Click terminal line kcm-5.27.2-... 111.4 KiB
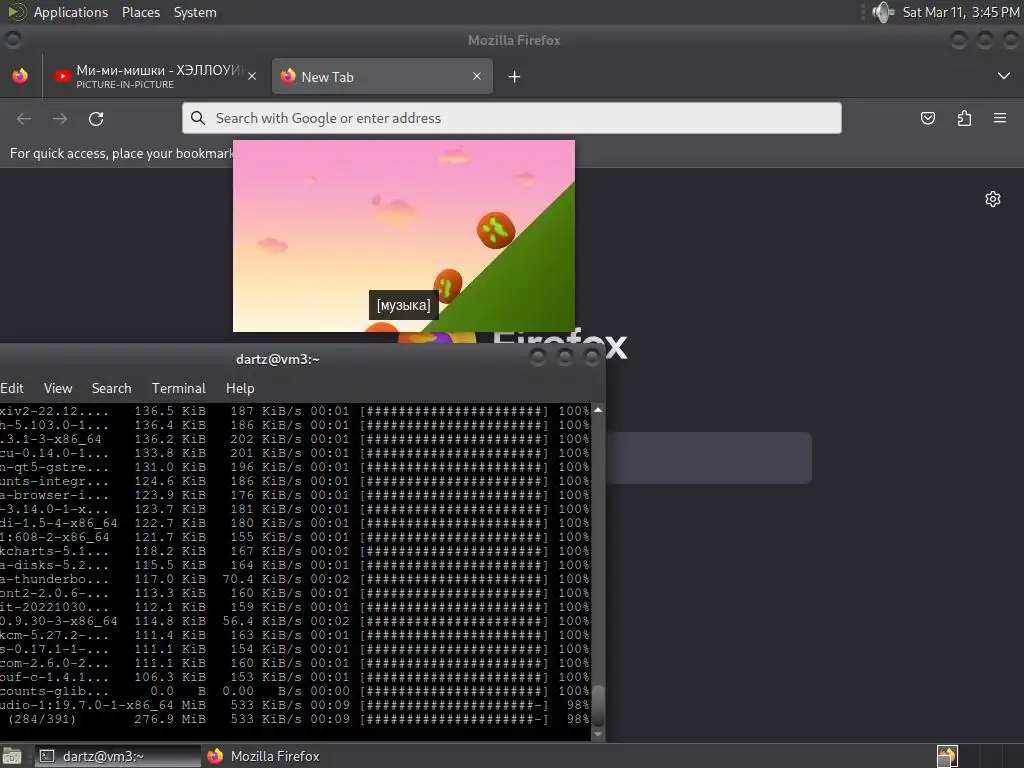Screen dimensions: 1024x768 tap(295, 635)
